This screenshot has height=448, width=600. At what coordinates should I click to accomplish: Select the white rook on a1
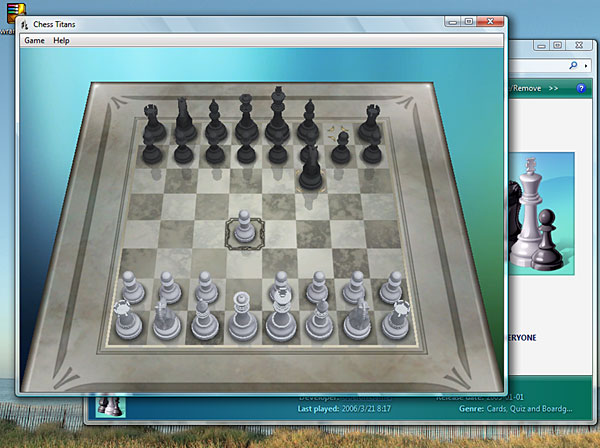(x=128, y=320)
